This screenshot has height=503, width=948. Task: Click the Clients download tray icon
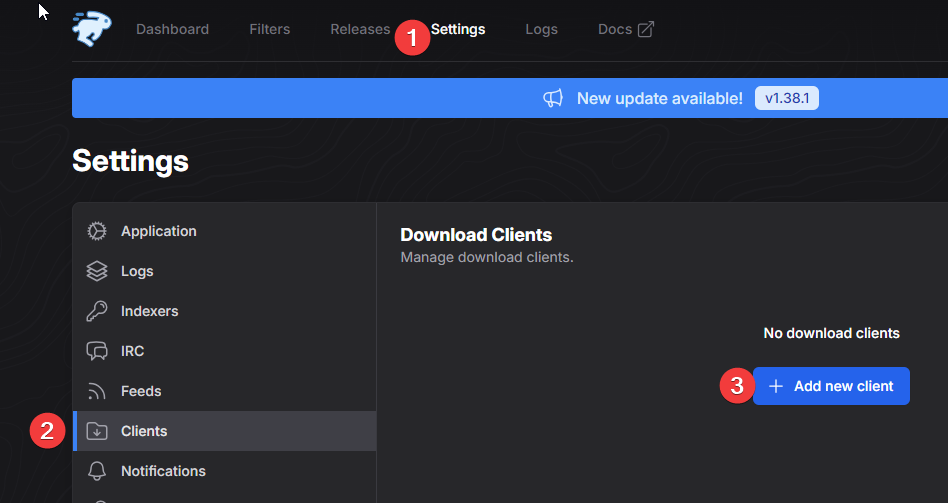coord(97,431)
